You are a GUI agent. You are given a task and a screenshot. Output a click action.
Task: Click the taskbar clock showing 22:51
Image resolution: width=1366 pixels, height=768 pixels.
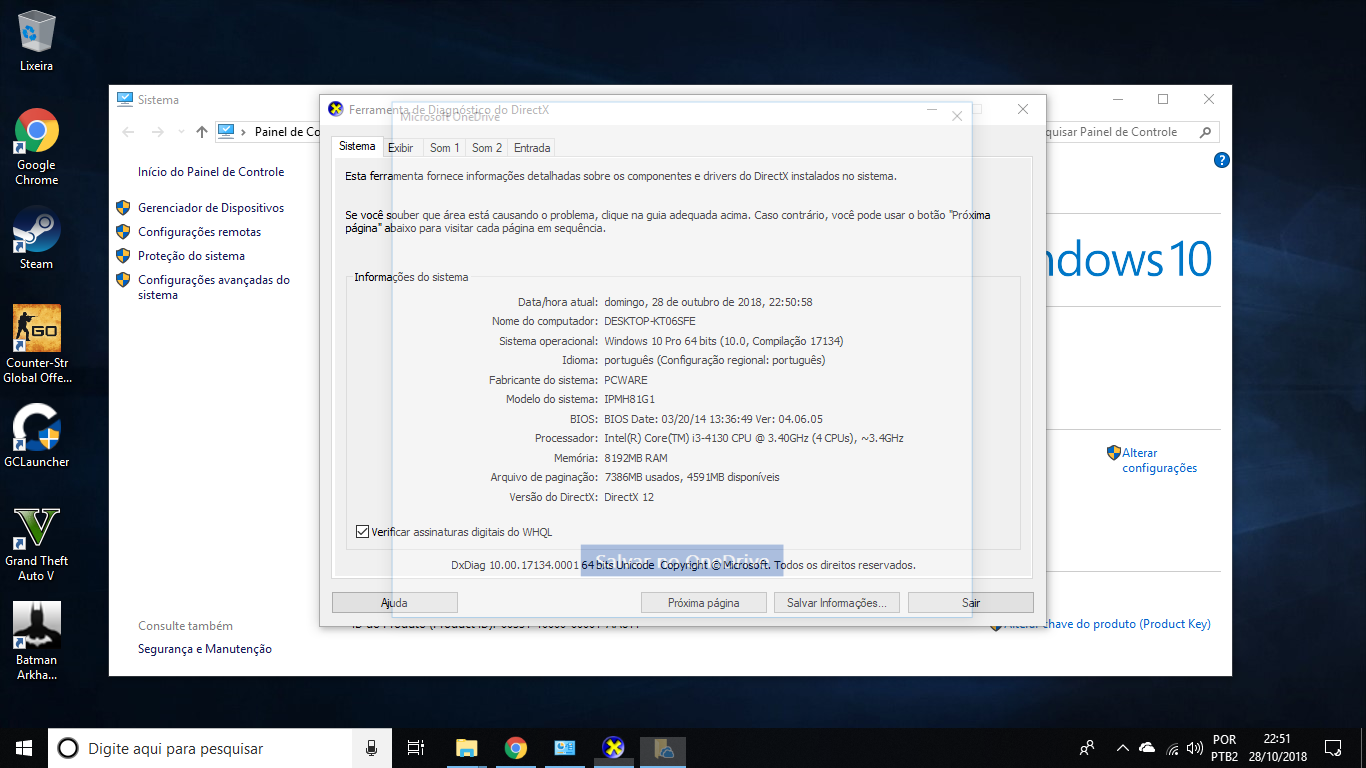pos(1277,748)
